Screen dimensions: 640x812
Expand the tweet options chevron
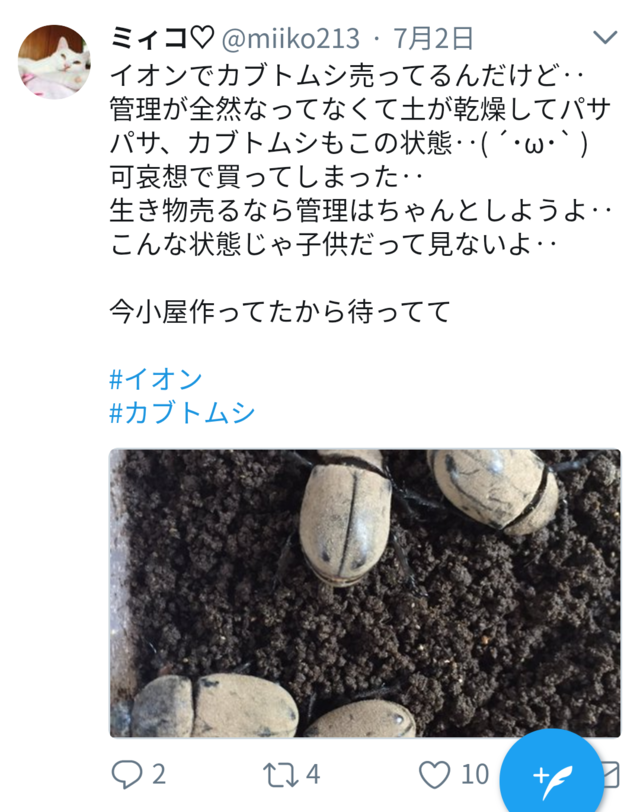click(x=605, y=37)
